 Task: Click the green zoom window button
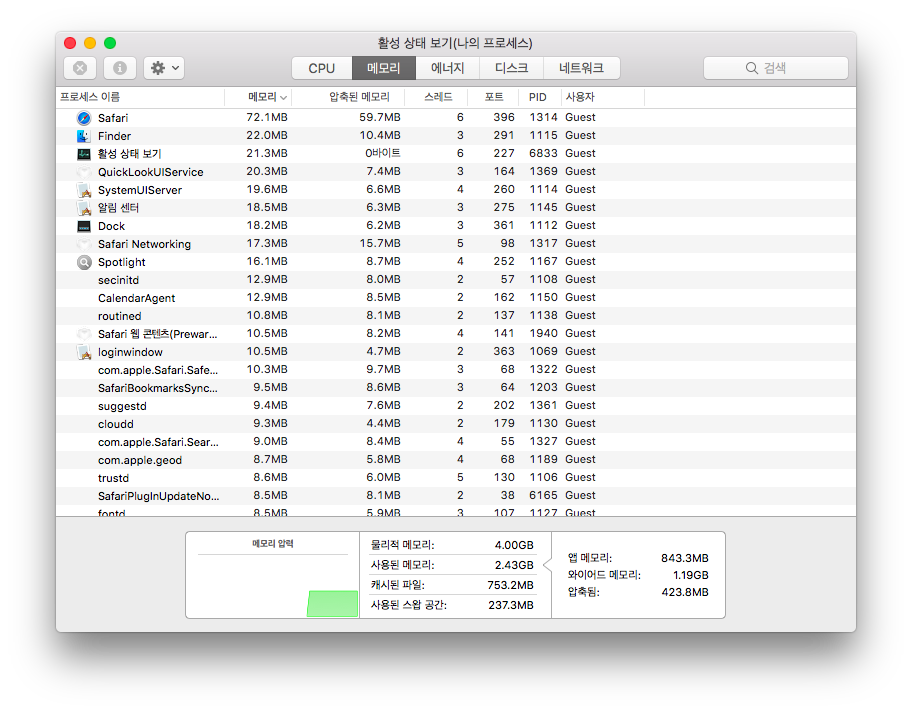[110, 43]
